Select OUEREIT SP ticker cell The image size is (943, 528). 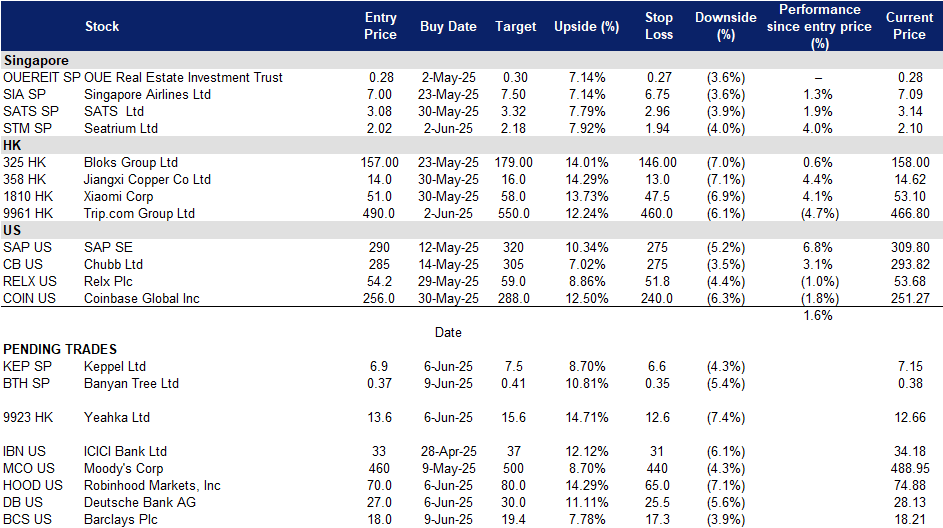point(41,78)
